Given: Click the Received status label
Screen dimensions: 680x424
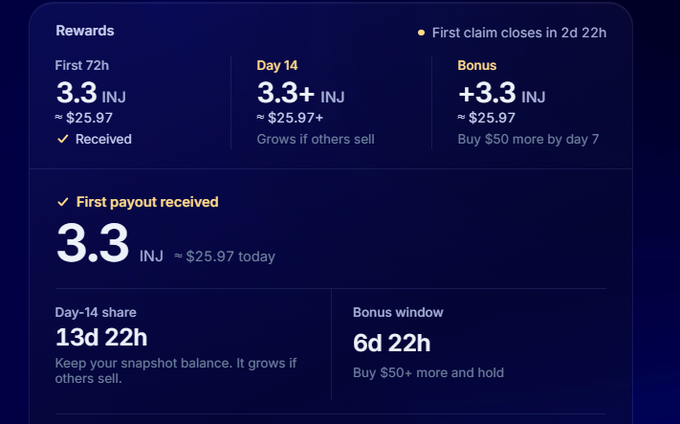Looking at the screenshot, I should pos(103,139).
